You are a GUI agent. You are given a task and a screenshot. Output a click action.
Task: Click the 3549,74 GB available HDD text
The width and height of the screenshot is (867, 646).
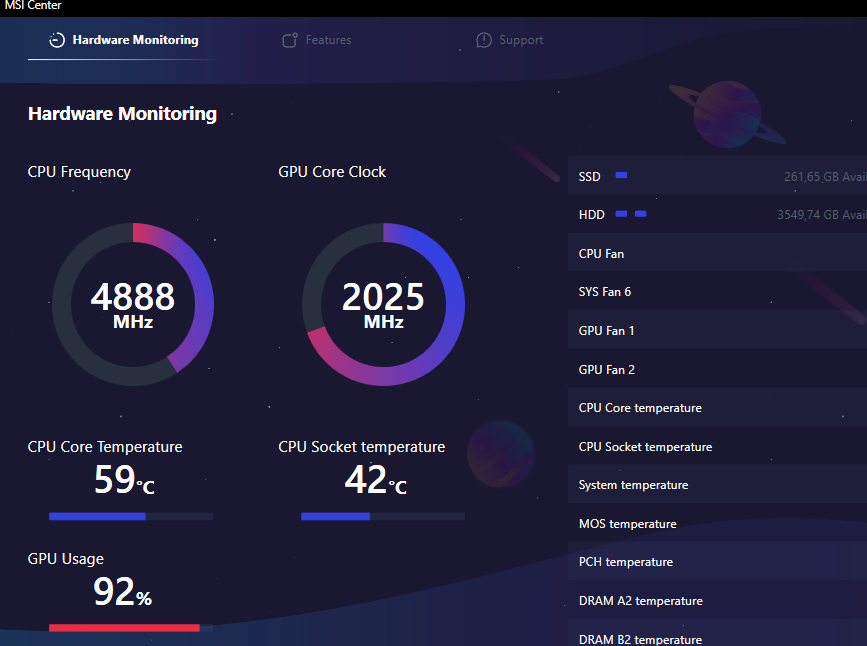[x=822, y=215]
